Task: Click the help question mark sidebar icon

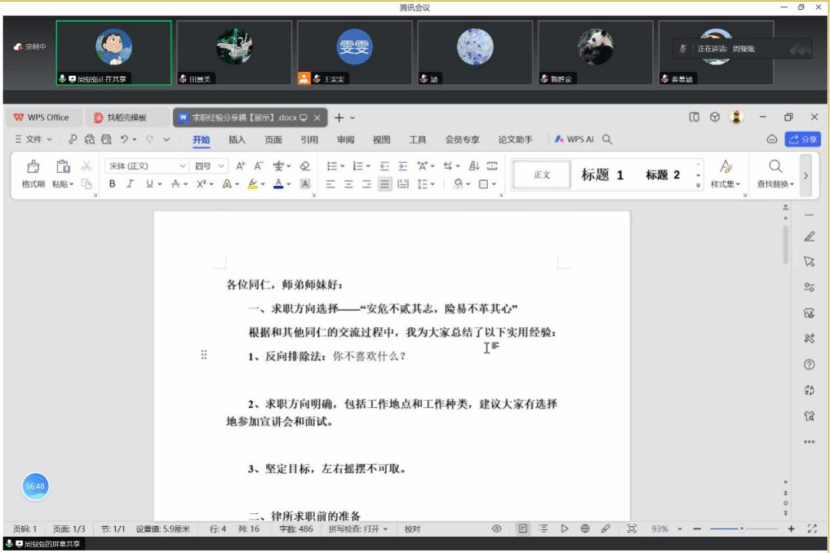Action: [809, 365]
